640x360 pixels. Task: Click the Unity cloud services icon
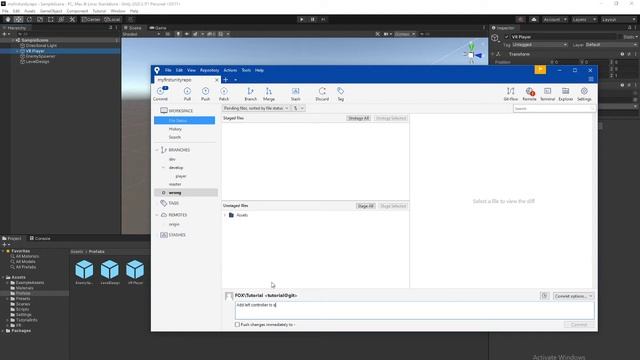pos(533,19)
